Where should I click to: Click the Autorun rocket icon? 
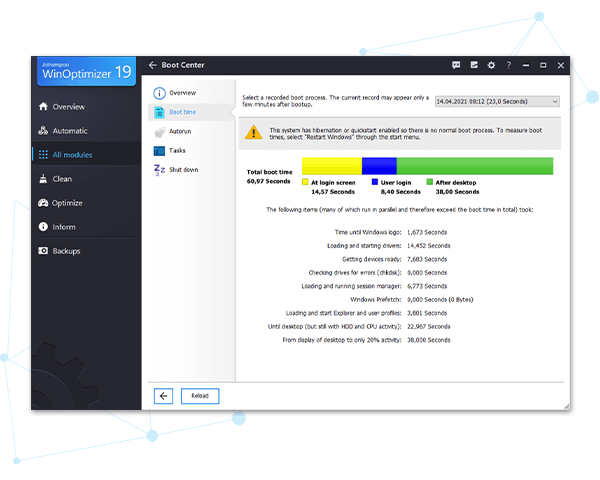click(160, 132)
